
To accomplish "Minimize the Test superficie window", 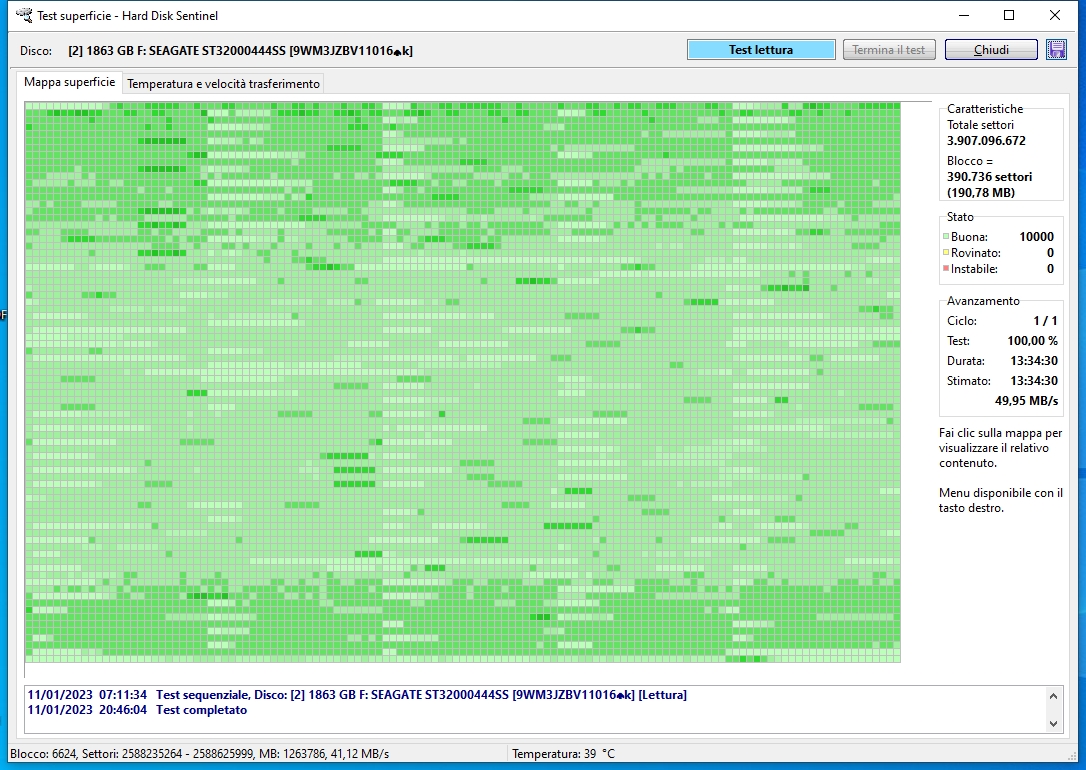I will click(964, 15).
